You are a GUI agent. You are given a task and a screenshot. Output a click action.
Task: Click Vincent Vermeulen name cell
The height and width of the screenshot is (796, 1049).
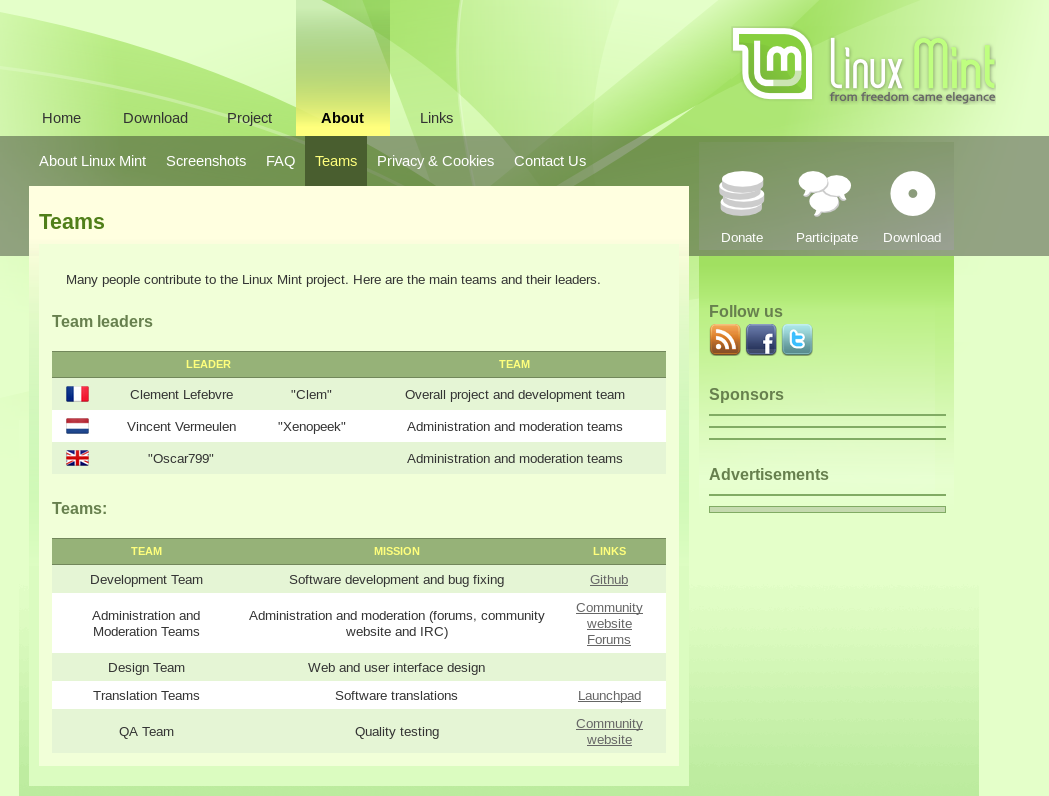click(x=181, y=427)
